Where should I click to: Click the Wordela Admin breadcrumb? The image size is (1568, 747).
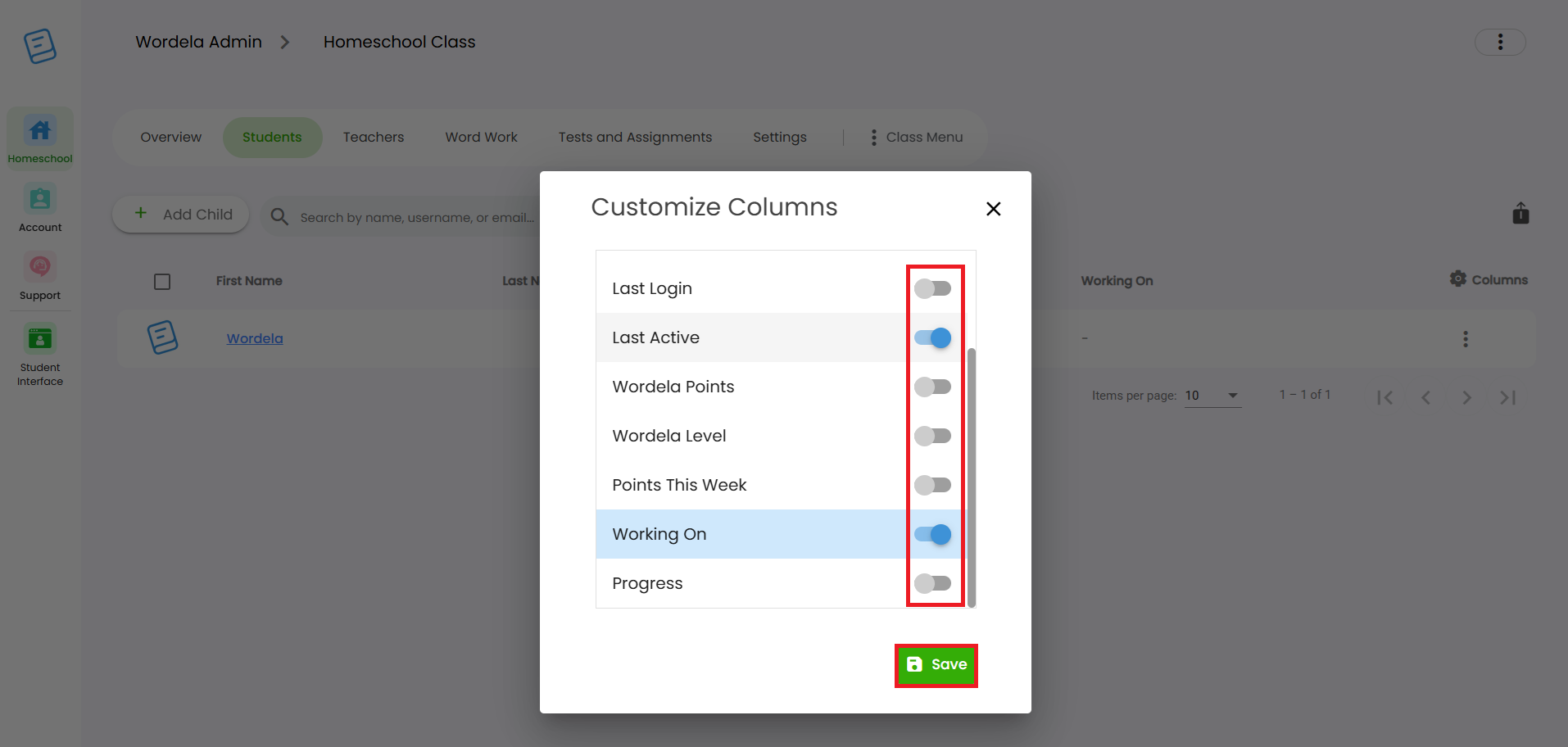[x=199, y=42]
